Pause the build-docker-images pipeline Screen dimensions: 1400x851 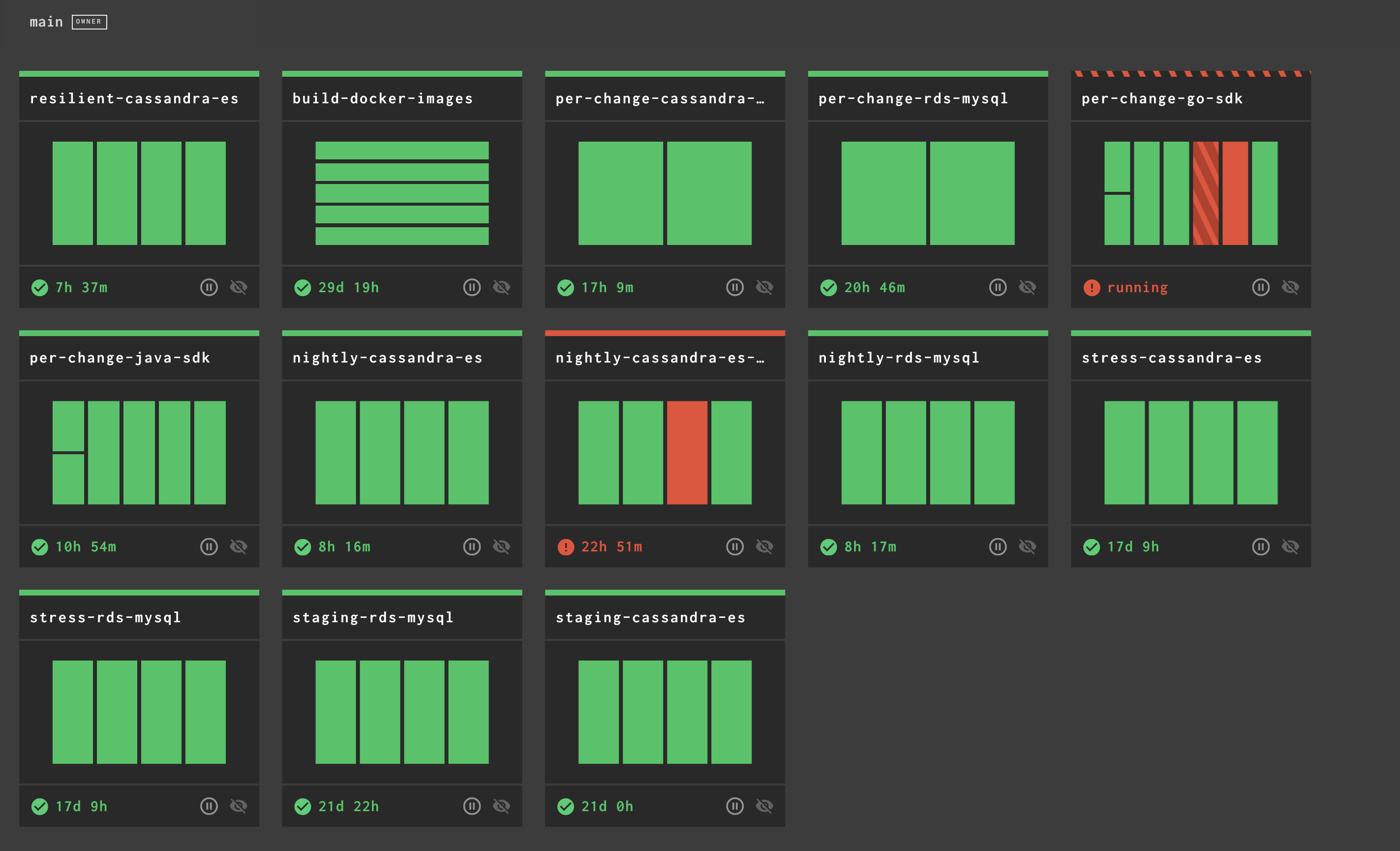(x=472, y=287)
